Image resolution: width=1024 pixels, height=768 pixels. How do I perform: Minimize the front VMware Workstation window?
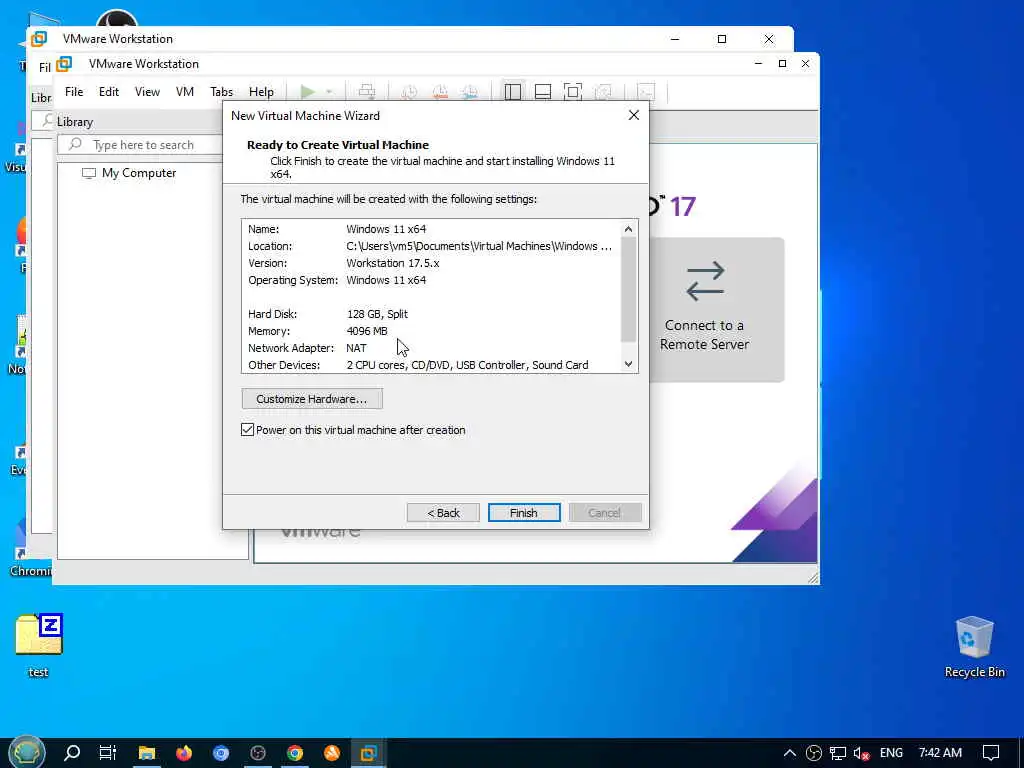758,64
